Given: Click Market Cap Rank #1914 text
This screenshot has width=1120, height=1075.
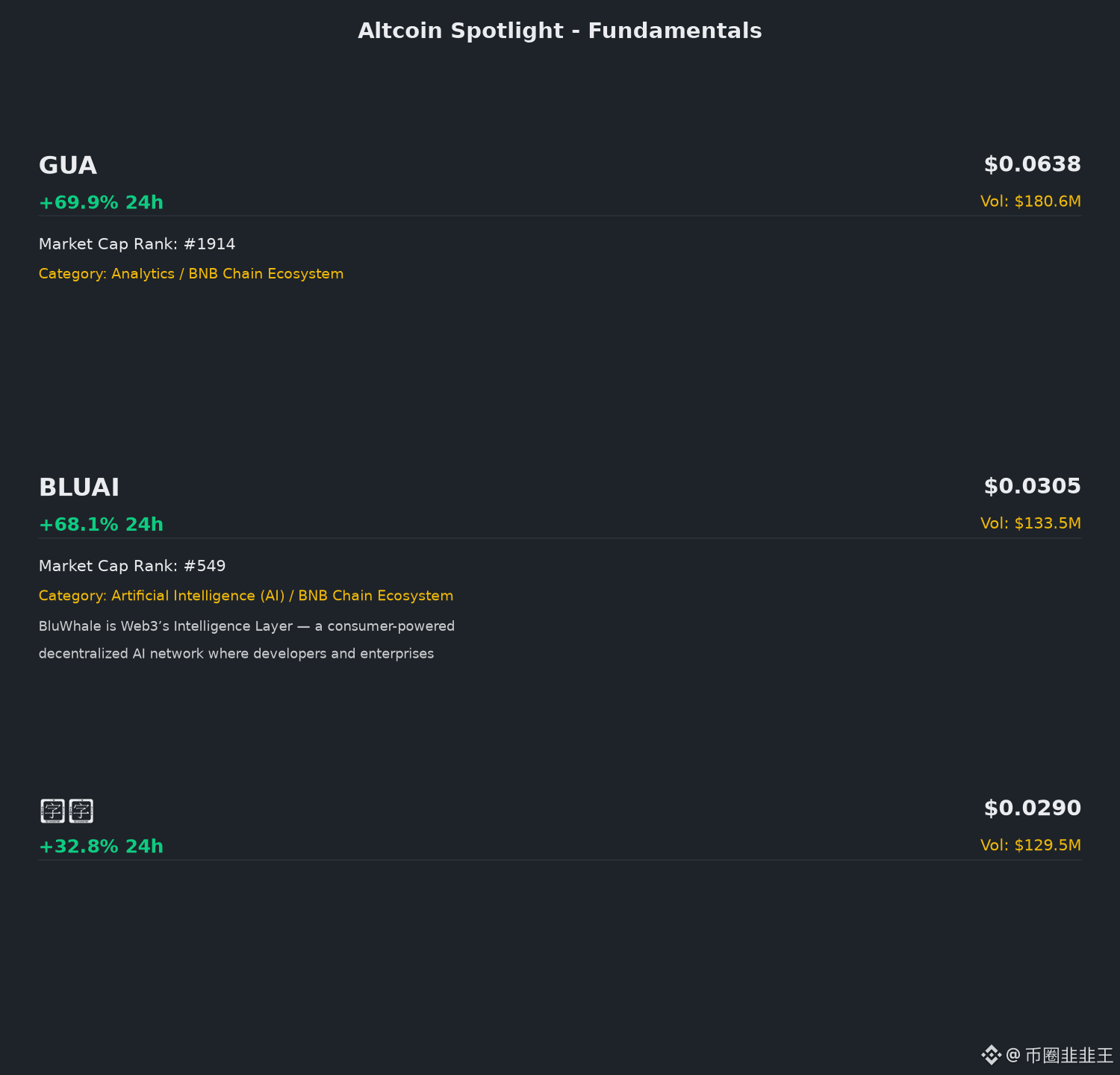Looking at the screenshot, I should point(137,244).
